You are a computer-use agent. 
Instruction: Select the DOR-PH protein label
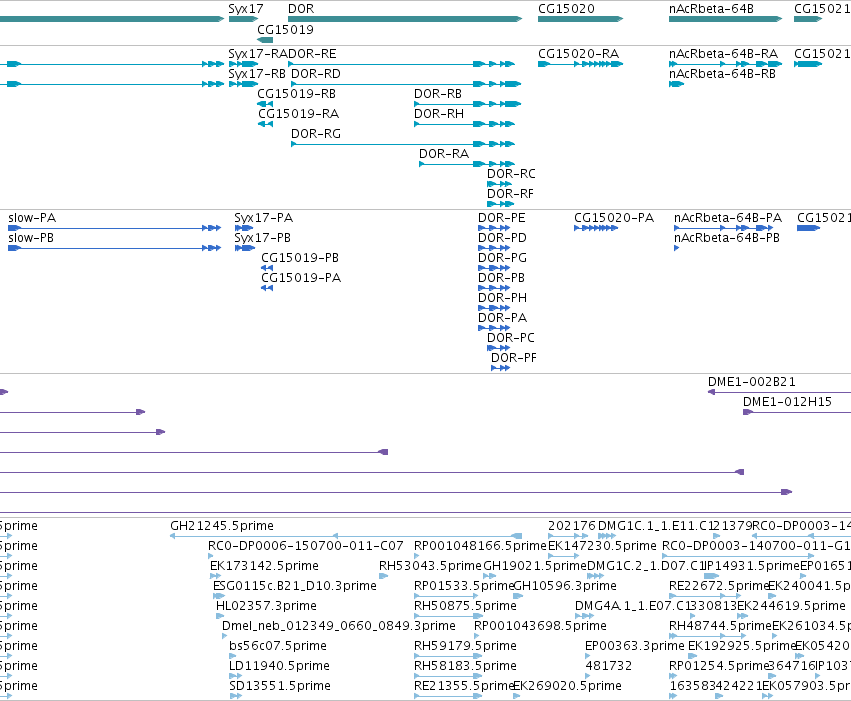502,298
